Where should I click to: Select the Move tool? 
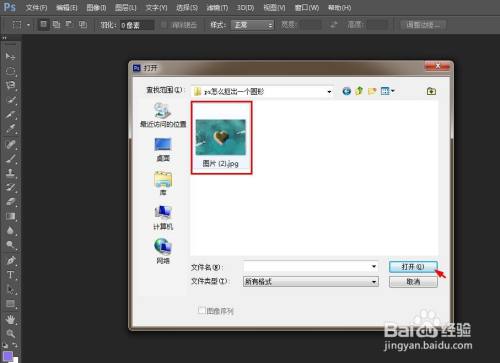click(x=10, y=56)
